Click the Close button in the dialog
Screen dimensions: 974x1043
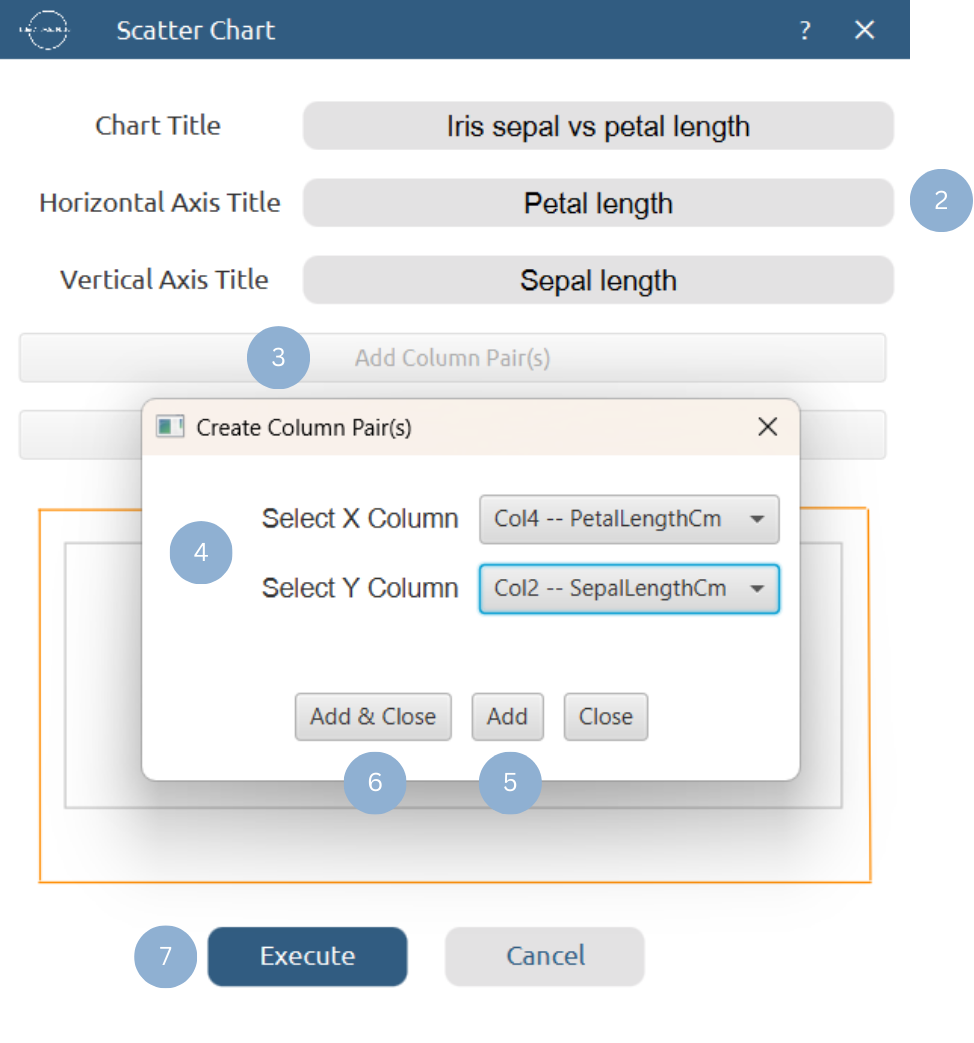(605, 716)
